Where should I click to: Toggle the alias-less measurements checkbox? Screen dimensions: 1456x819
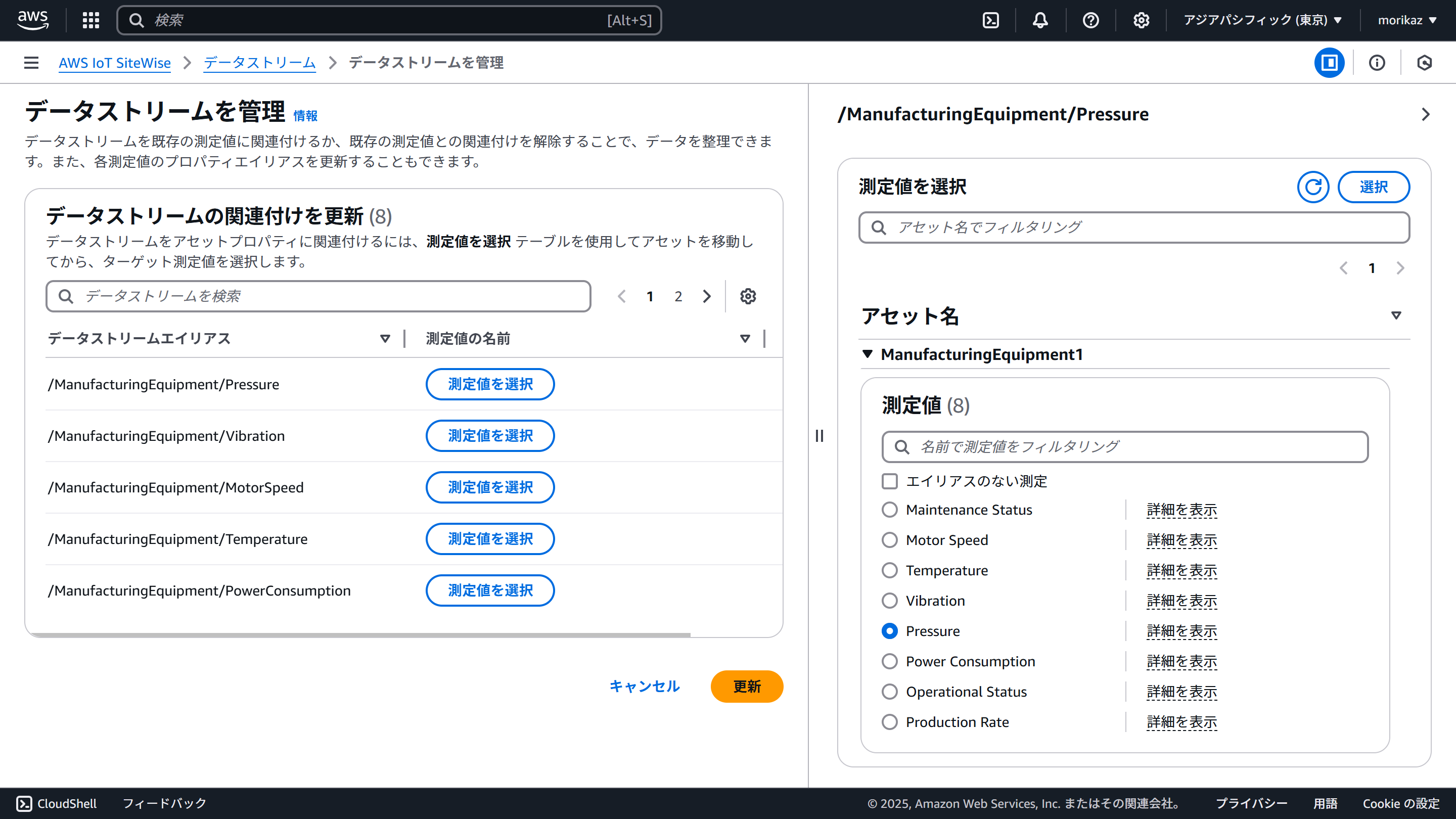[890, 481]
